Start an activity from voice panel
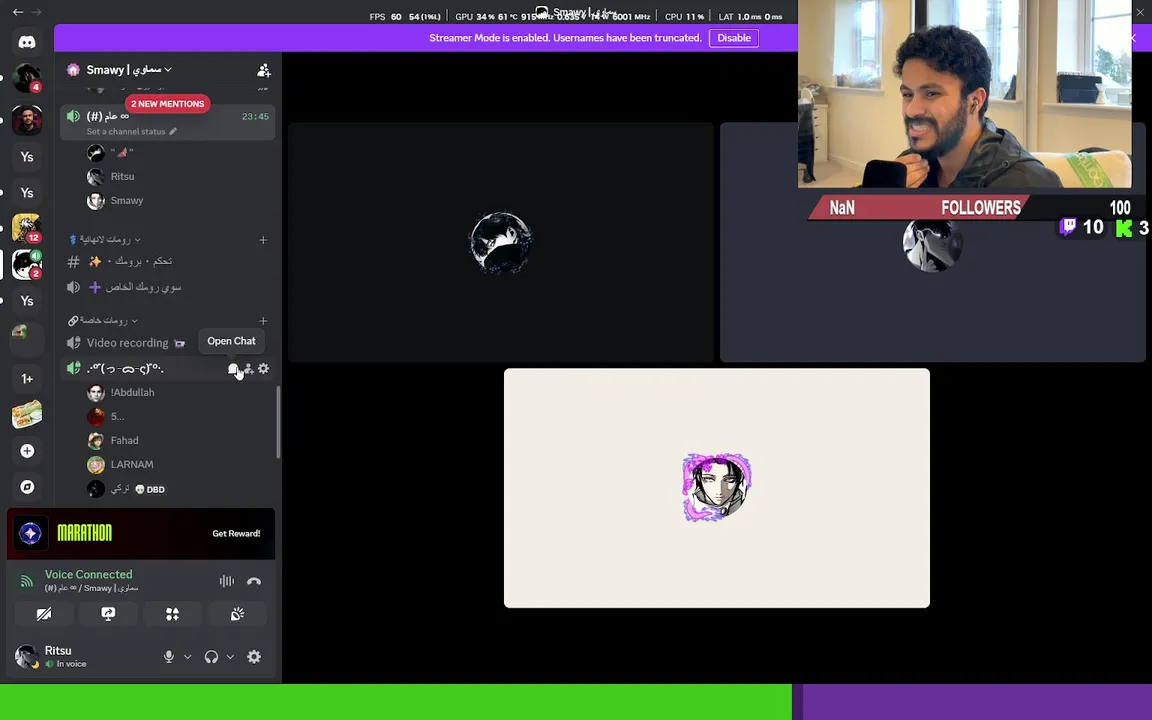 click(173, 614)
